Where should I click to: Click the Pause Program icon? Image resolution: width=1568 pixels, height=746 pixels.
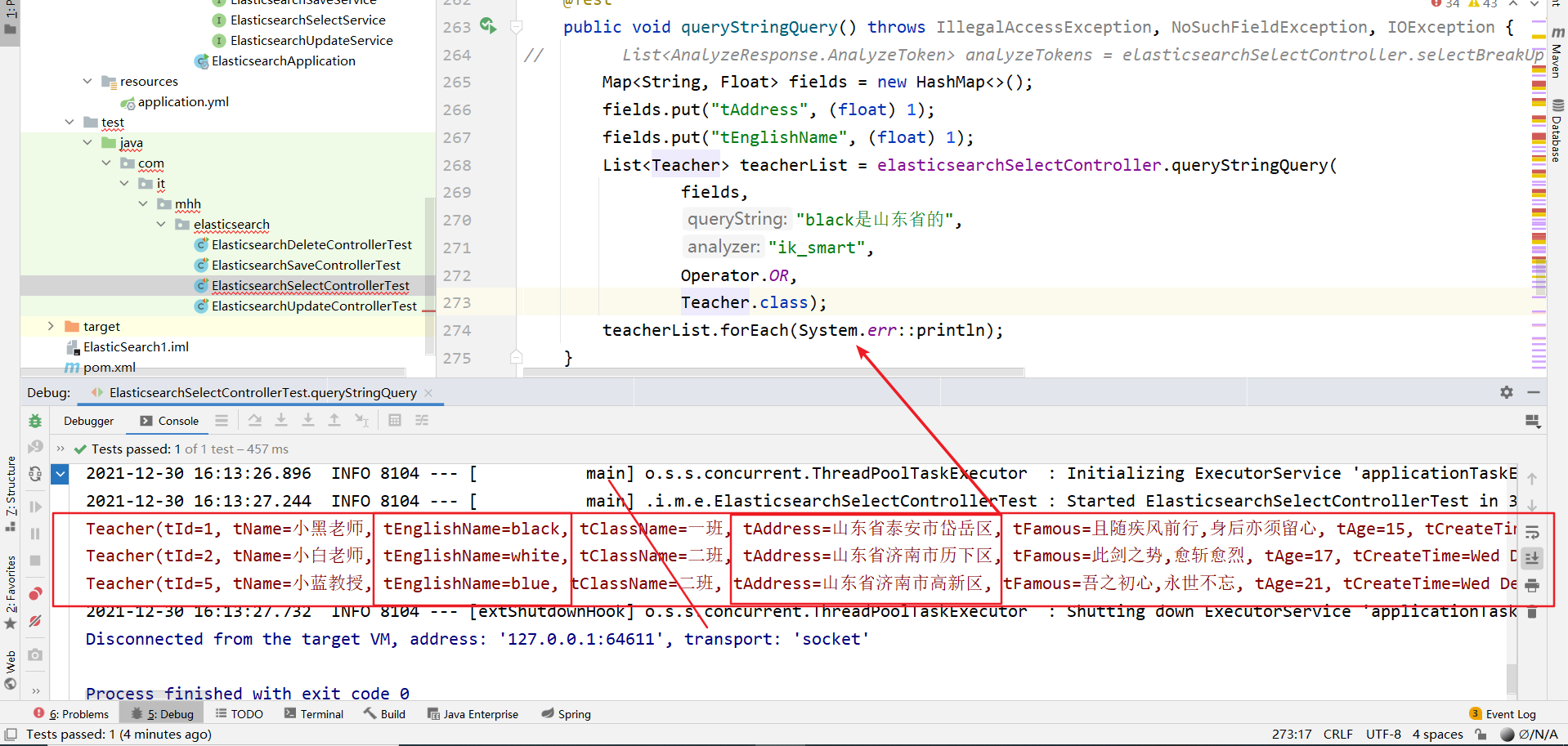click(35, 534)
